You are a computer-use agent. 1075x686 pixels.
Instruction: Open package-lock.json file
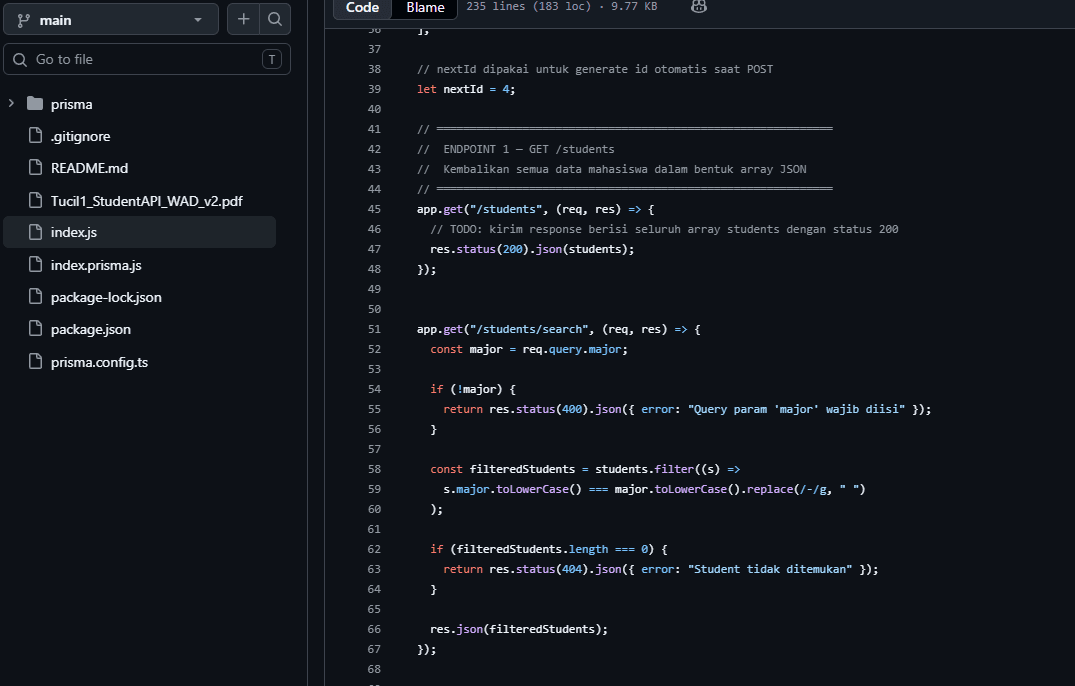[x=106, y=297]
